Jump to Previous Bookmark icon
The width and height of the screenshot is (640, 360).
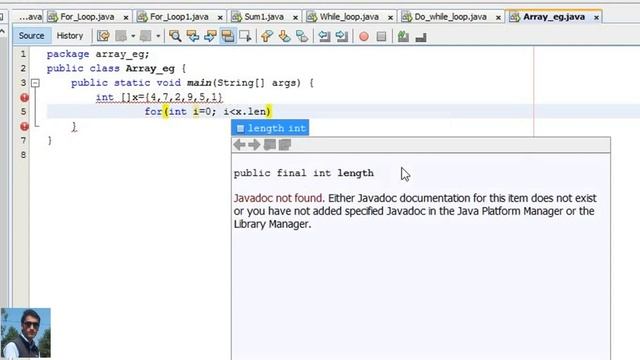pos(267,36)
